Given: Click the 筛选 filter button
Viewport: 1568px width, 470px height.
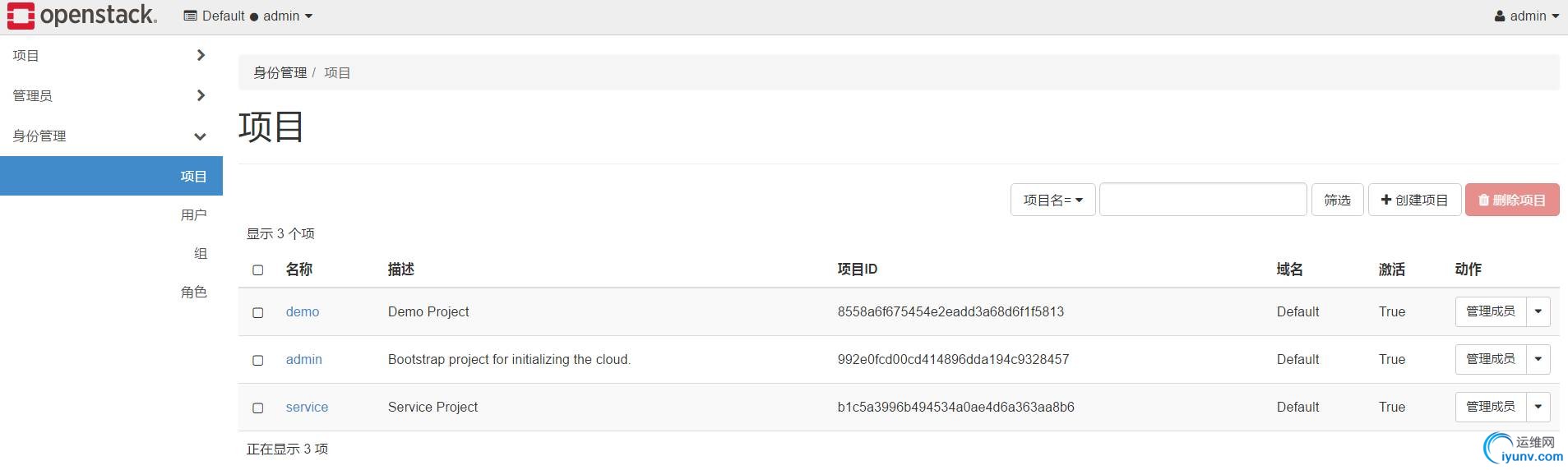Looking at the screenshot, I should coord(1337,200).
